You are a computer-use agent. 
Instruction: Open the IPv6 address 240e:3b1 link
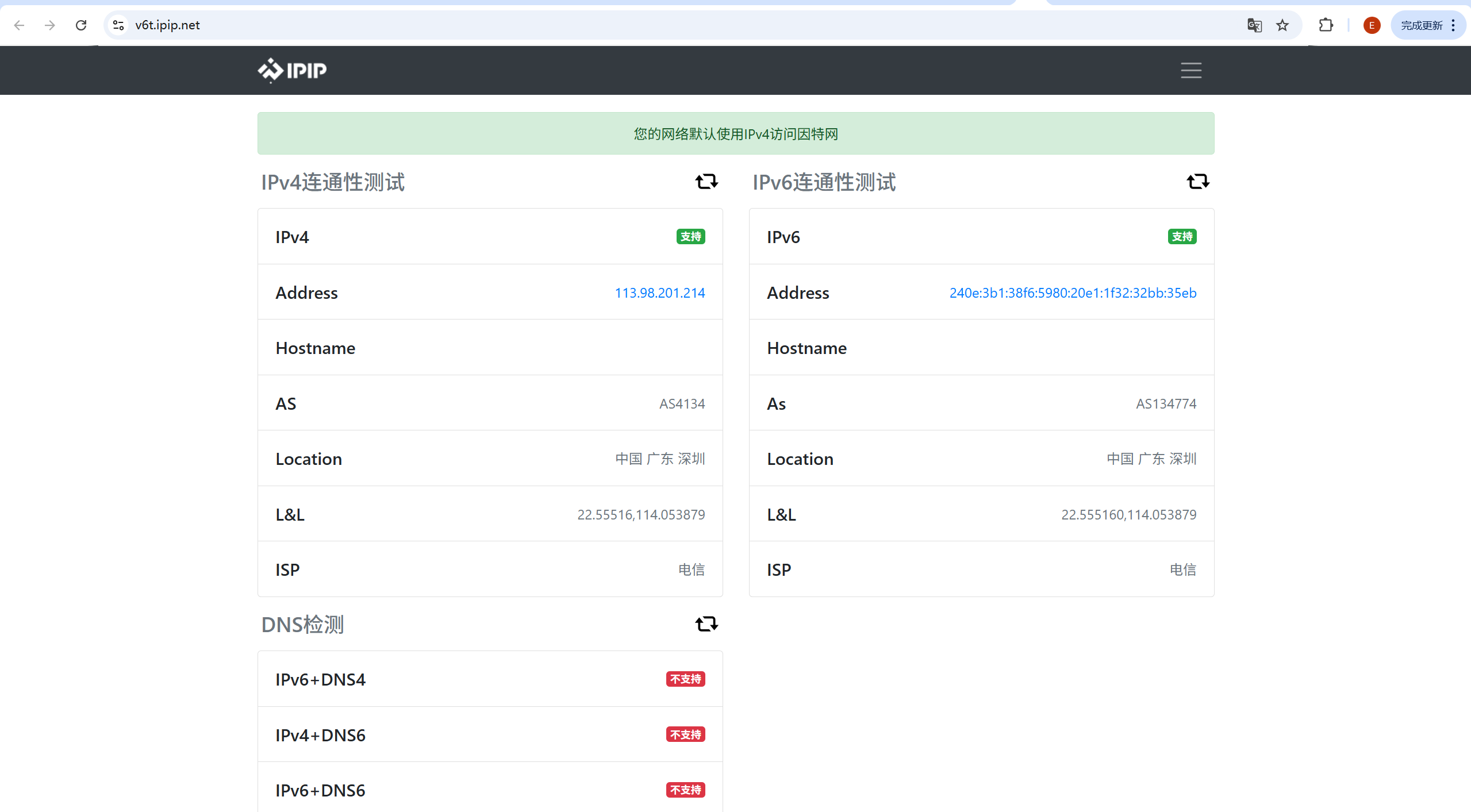tap(1073, 293)
